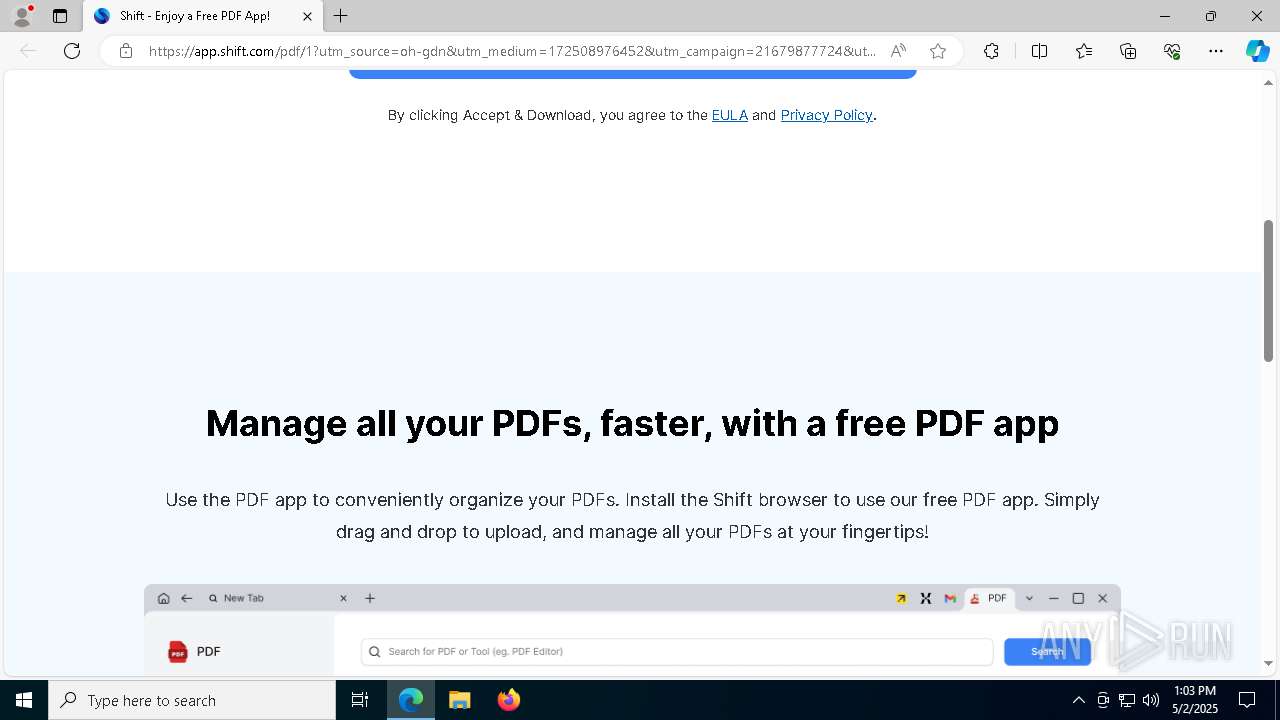
Task: Click the taskbar search box
Action: (192, 700)
